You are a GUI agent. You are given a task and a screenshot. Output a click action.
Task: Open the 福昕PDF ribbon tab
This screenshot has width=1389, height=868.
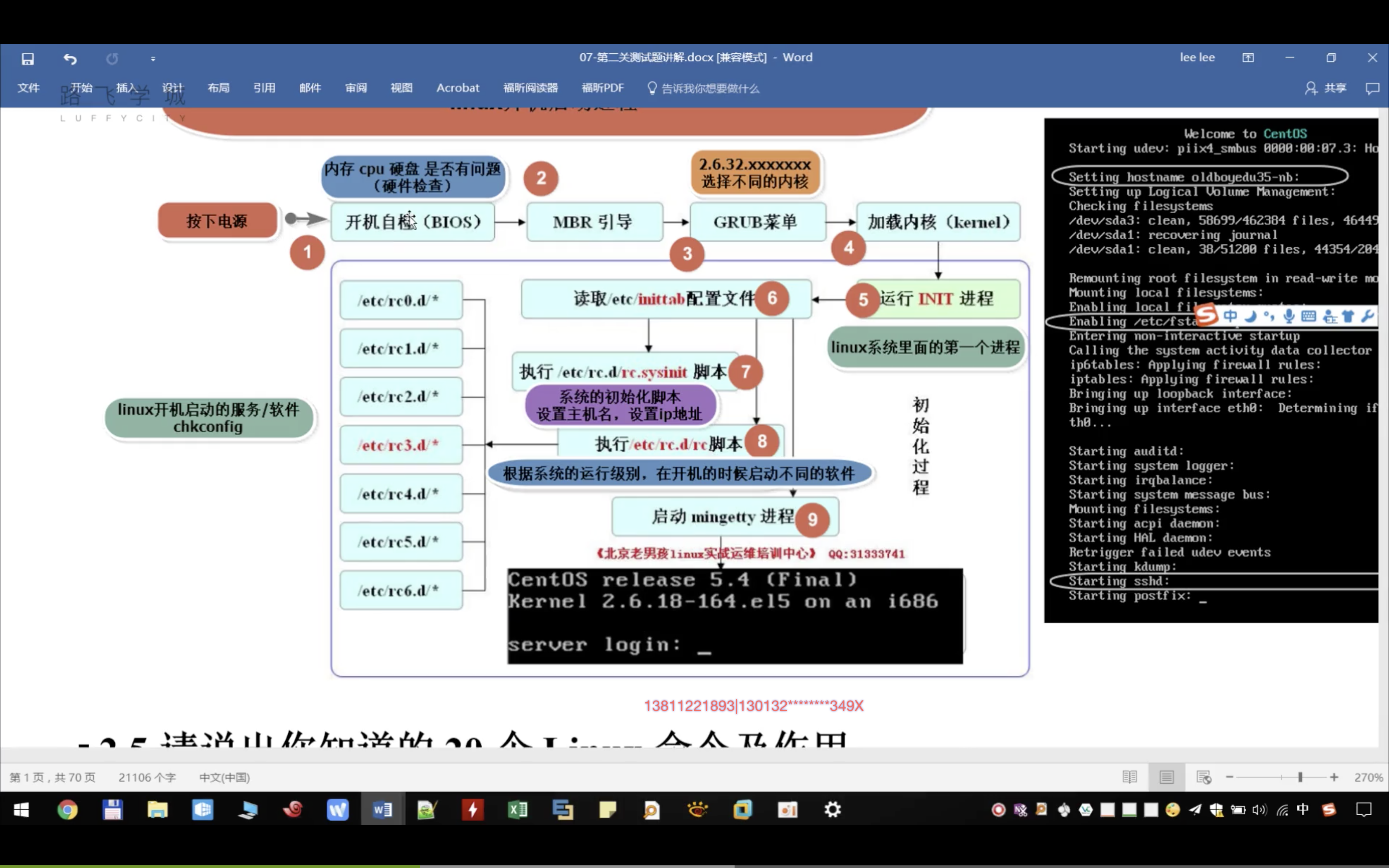tap(603, 88)
